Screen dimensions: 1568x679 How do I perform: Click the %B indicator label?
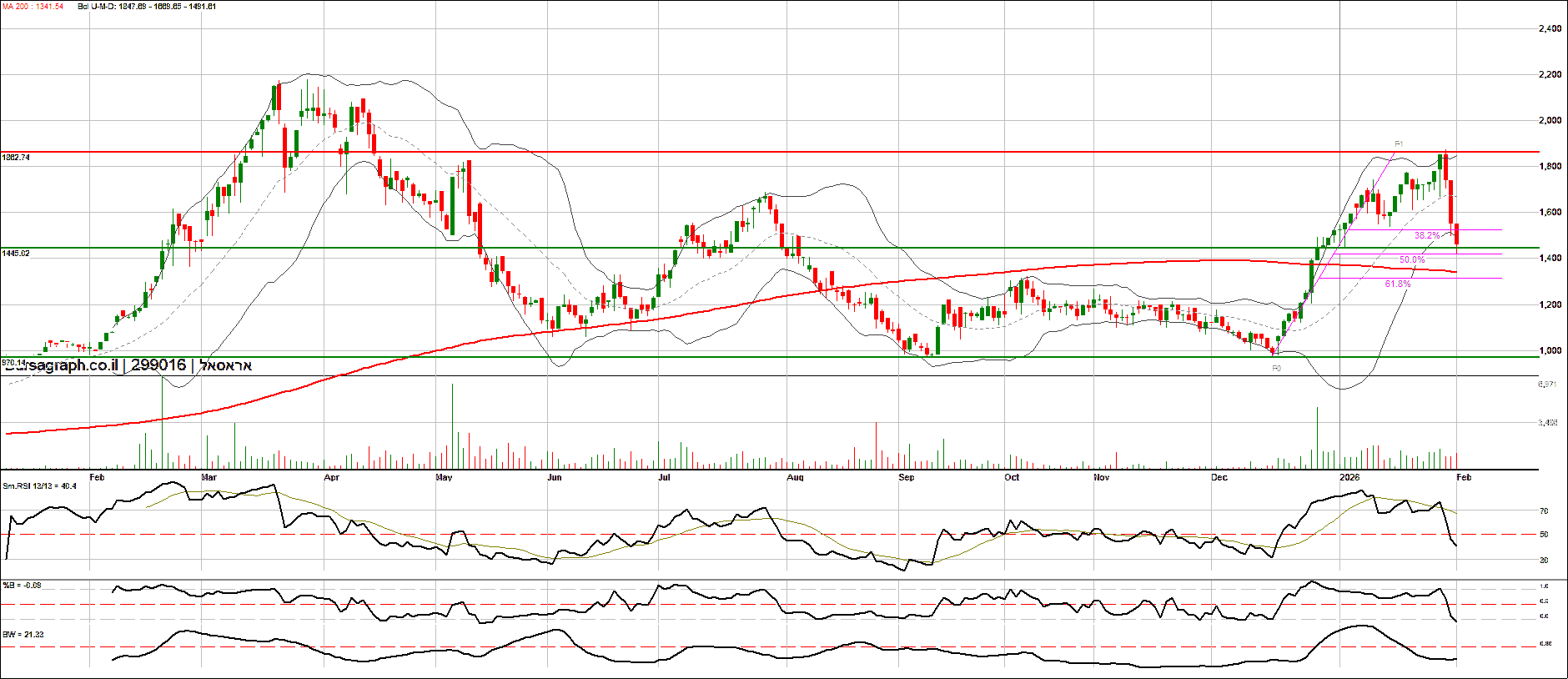pyautogui.click(x=23, y=586)
